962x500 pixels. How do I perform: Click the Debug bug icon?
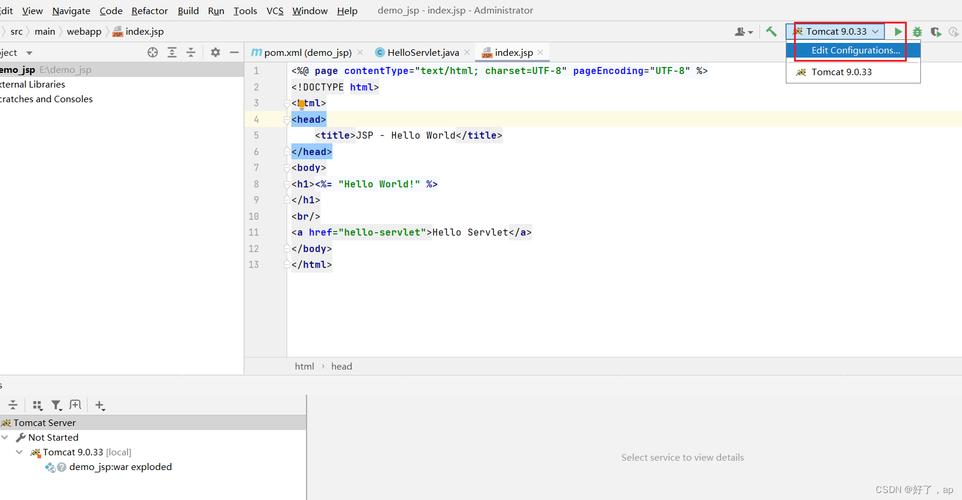(917, 31)
